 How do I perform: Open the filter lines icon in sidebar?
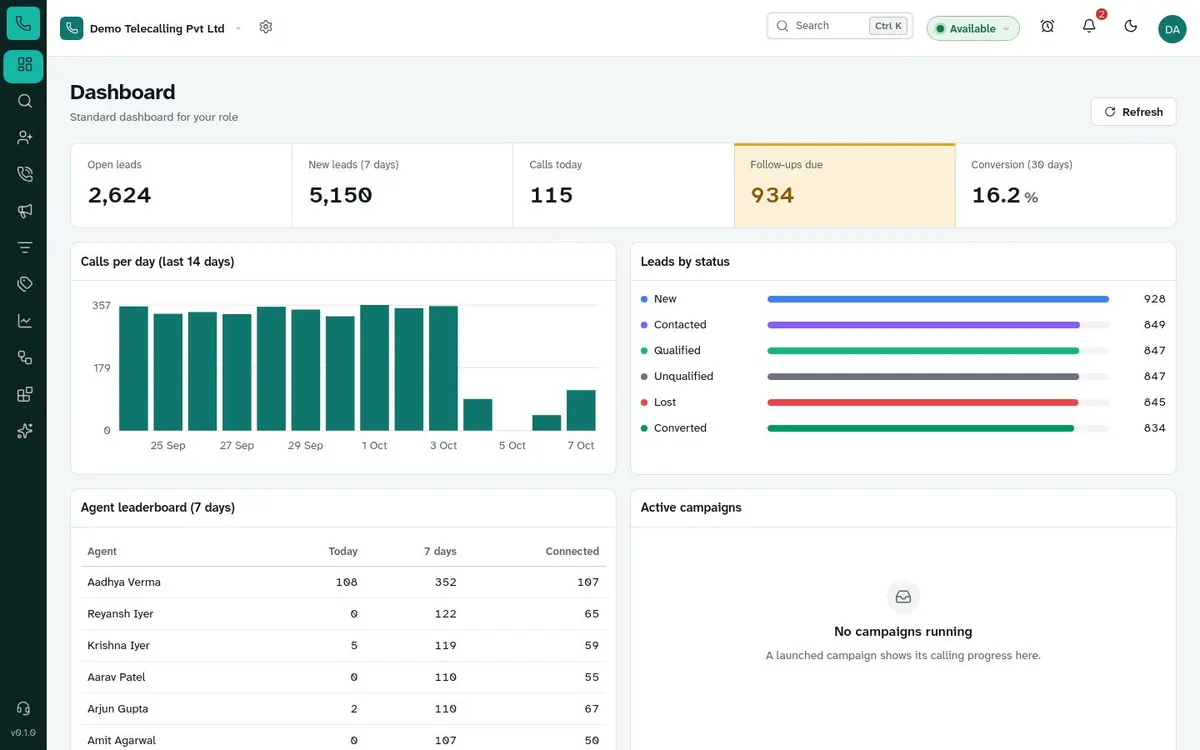point(24,247)
